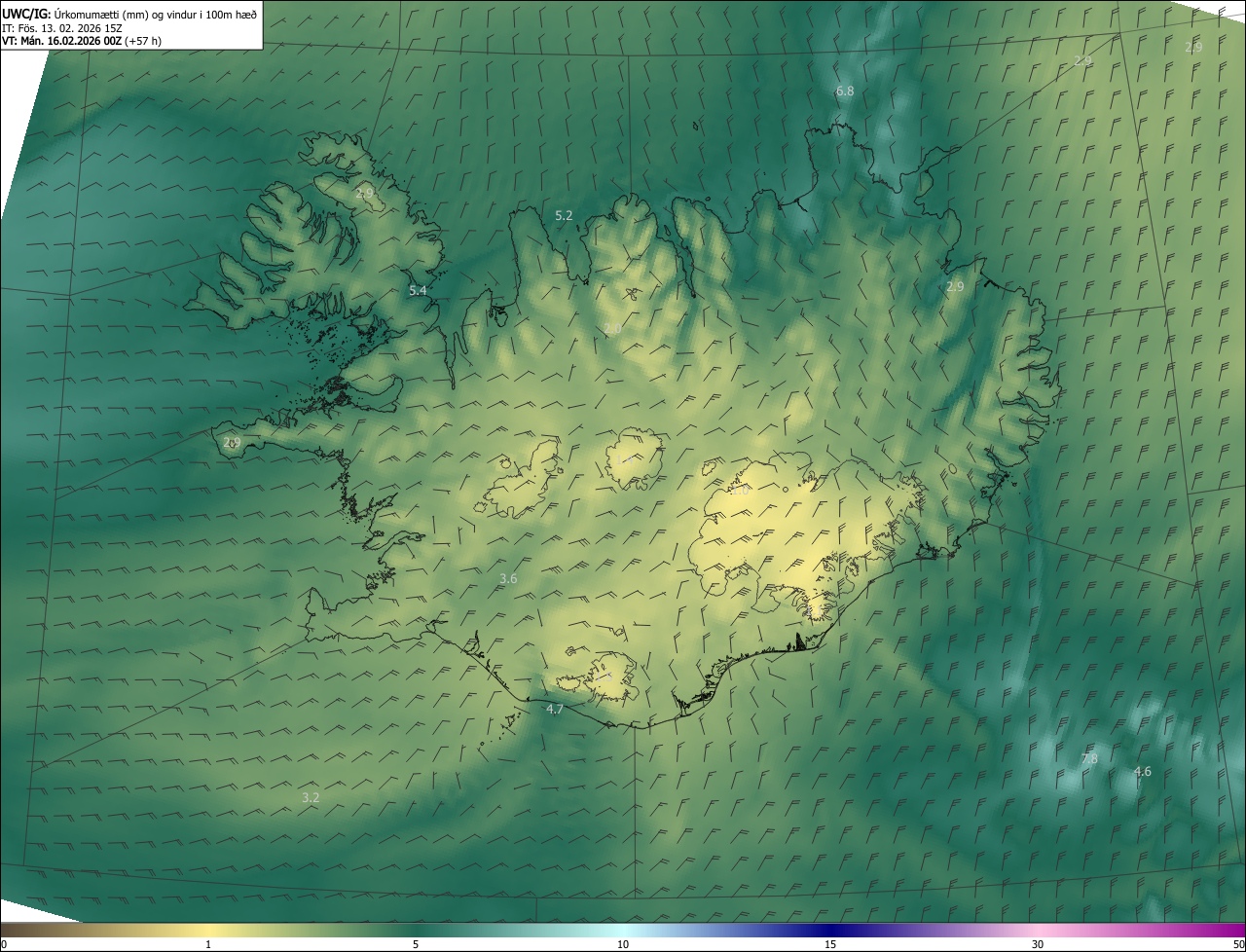Click the colorbar tick label "50"
The height and width of the screenshot is (952, 1246).
pyautogui.click(x=1238, y=944)
